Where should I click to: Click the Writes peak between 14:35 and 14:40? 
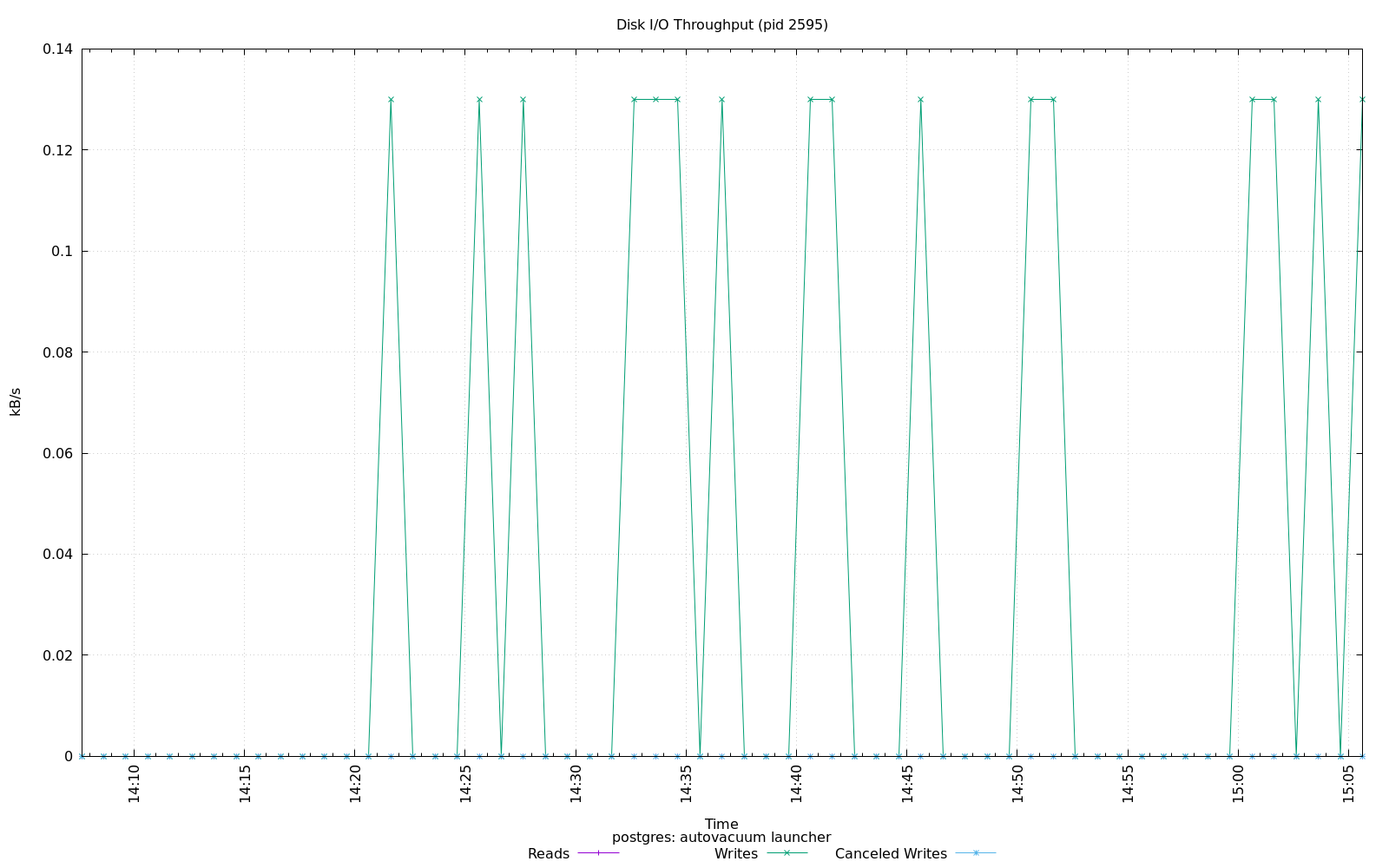tap(721, 100)
